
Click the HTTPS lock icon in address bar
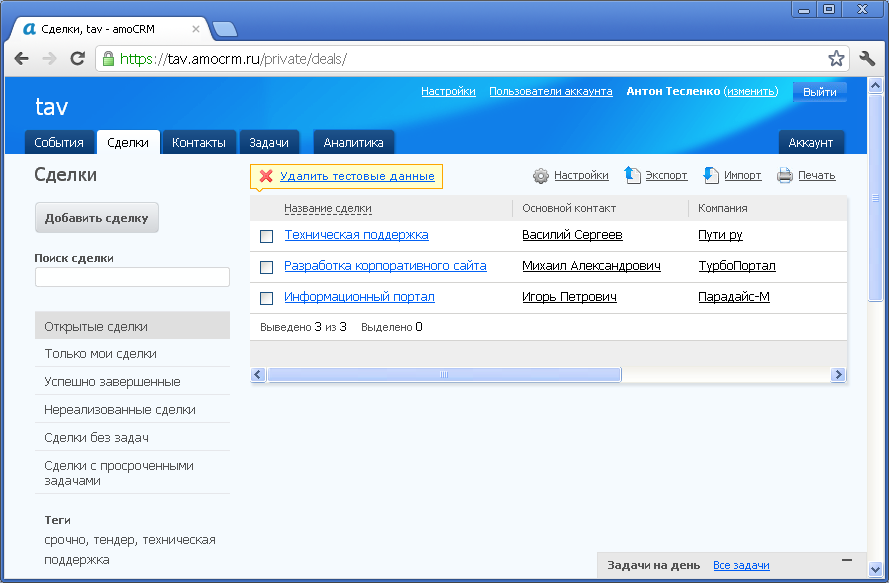point(107,59)
